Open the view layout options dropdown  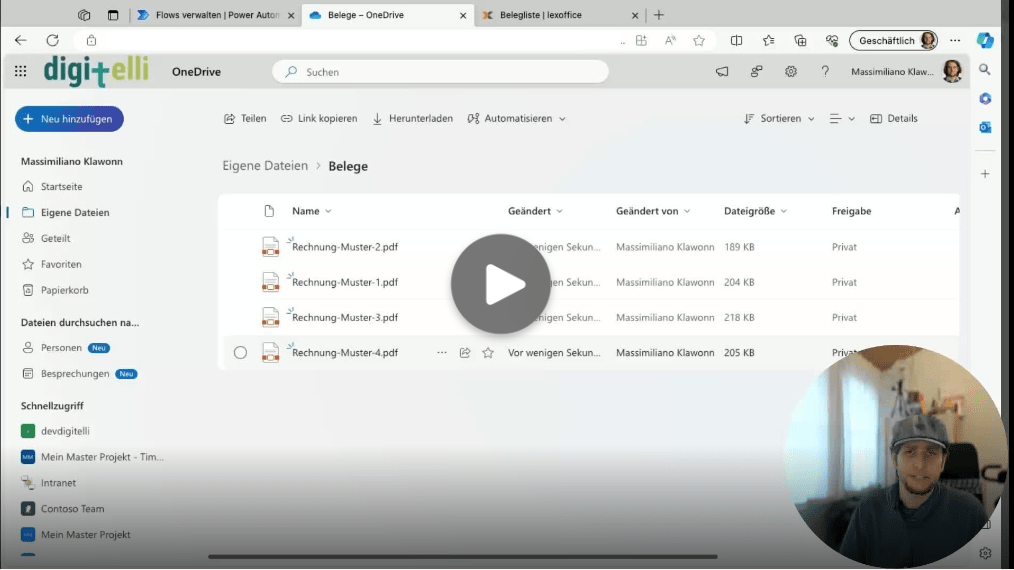pos(842,118)
